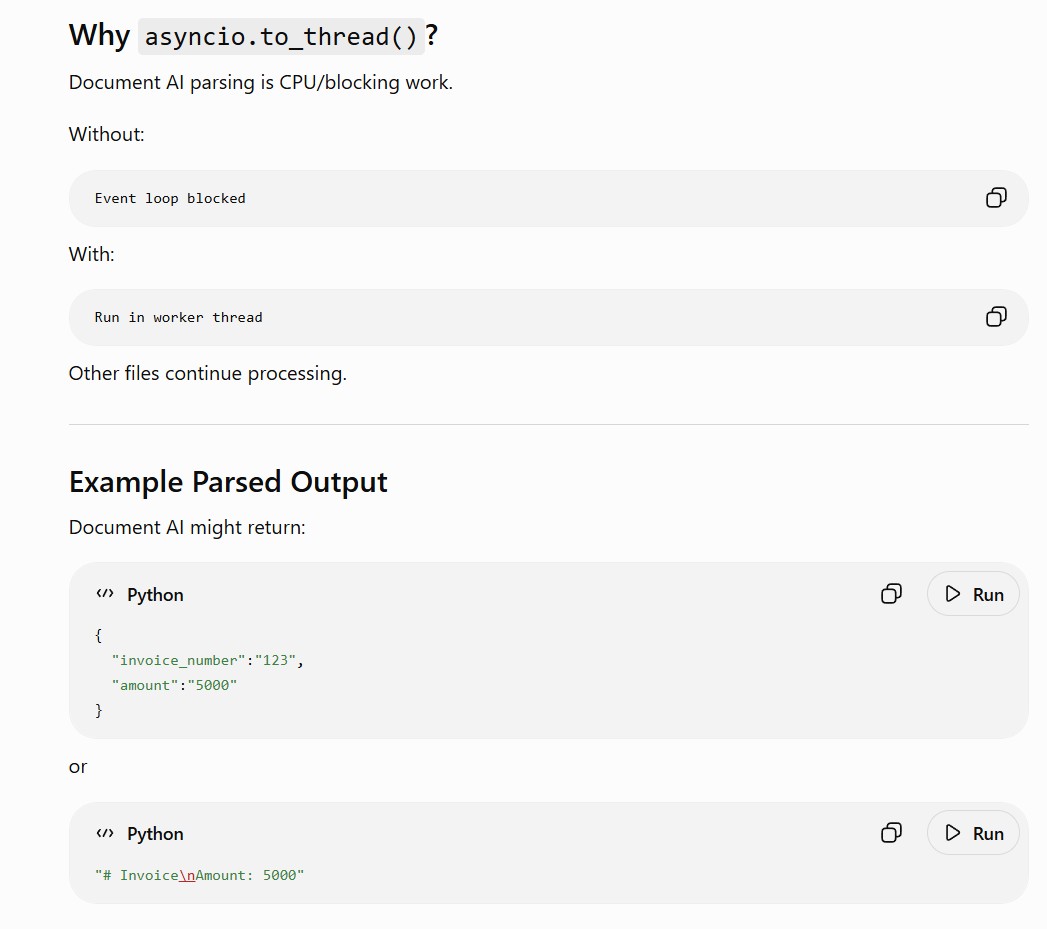This screenshot has width=1047, height=929.
Task: Click the "invoice_number":"123" code line
Action: [208, 661]
